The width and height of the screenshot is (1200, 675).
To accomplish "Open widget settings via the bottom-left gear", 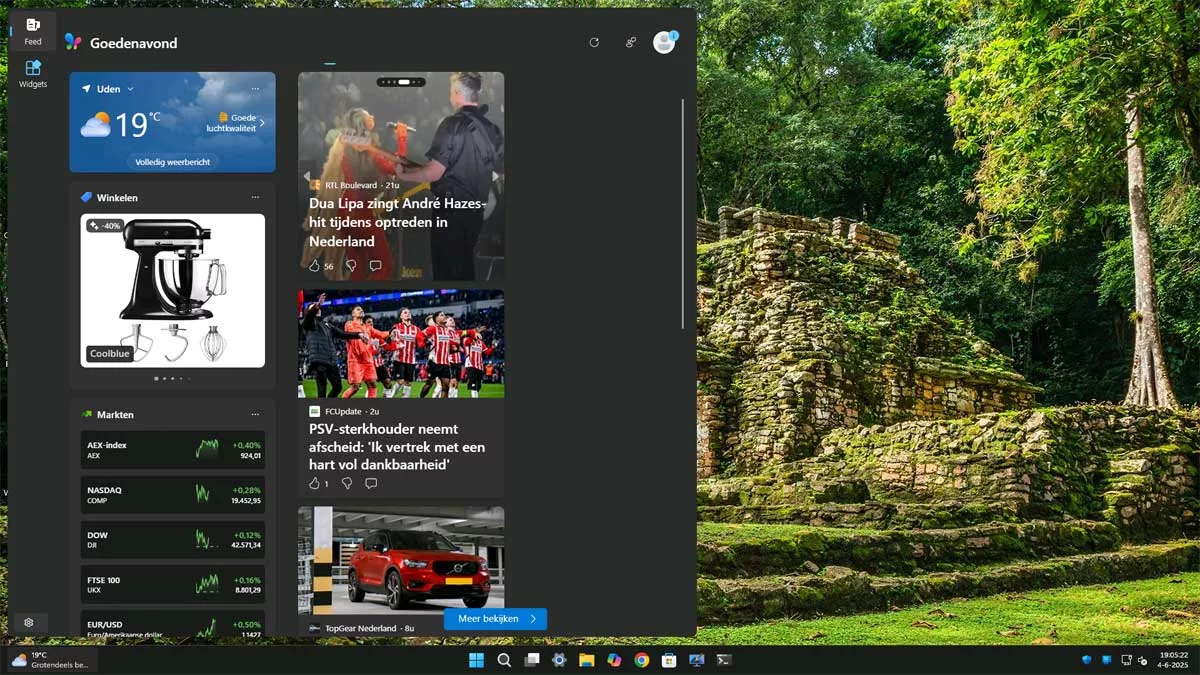I will tap(29, 622).
